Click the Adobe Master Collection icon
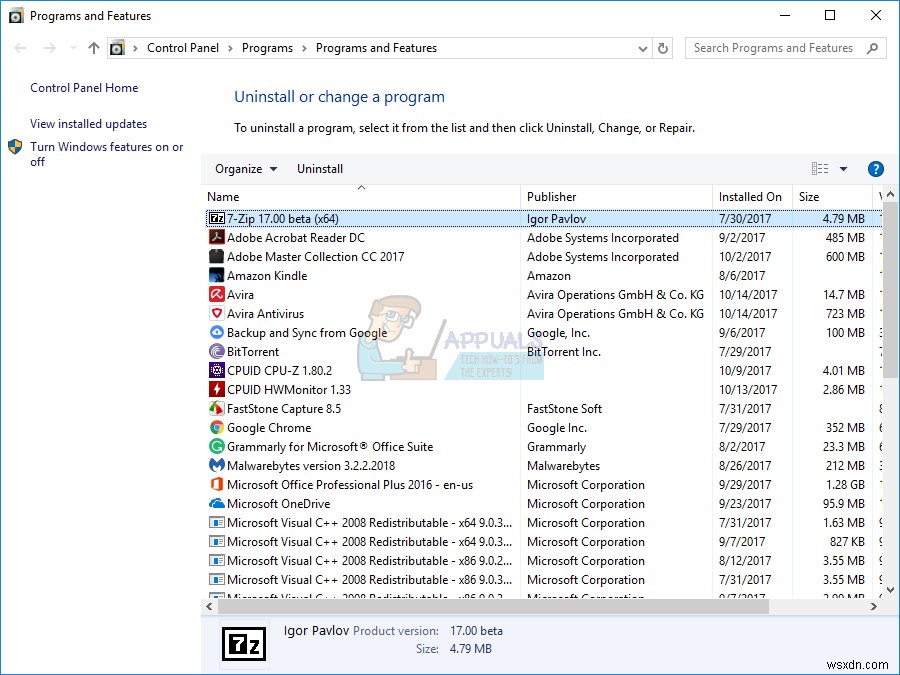 216,257
